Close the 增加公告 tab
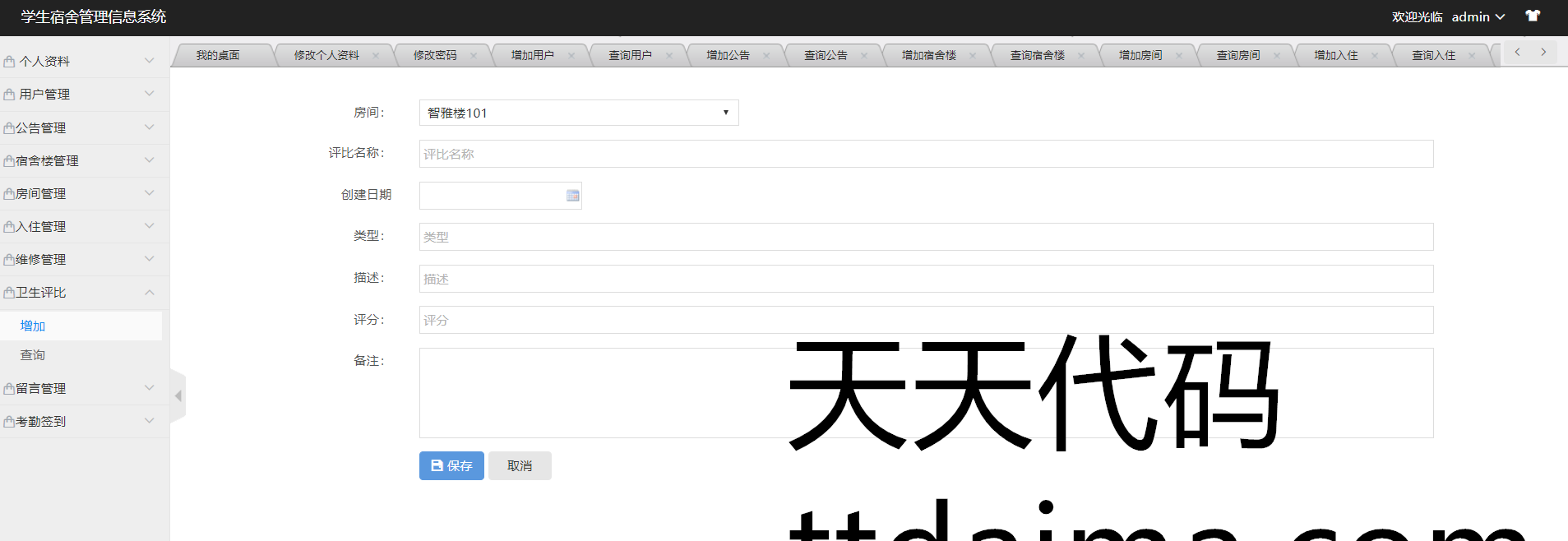 click(x=766, y=56)
